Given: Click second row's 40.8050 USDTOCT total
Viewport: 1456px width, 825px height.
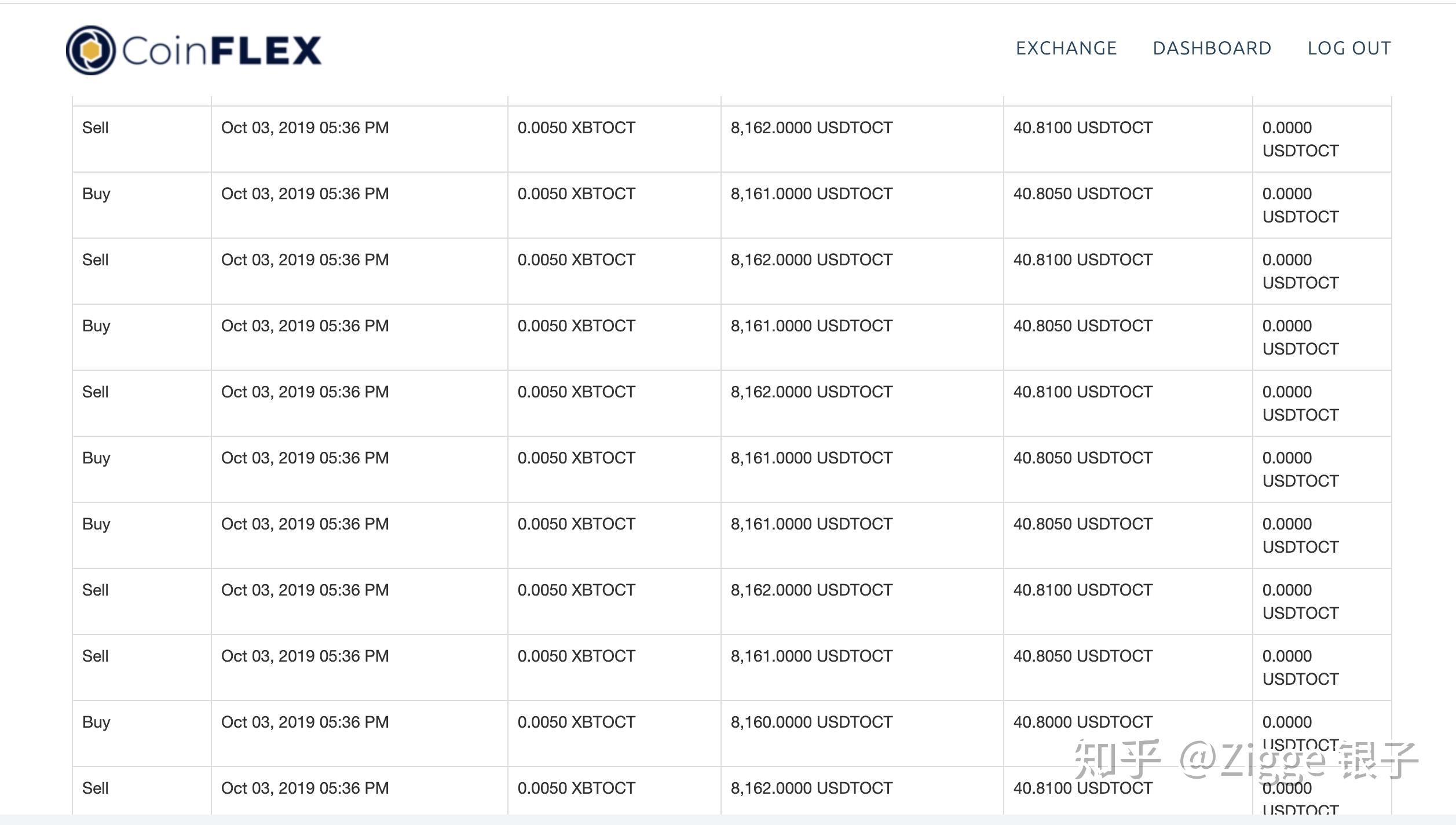Looking at the screenshot, I should click(x=1082, y=194).
